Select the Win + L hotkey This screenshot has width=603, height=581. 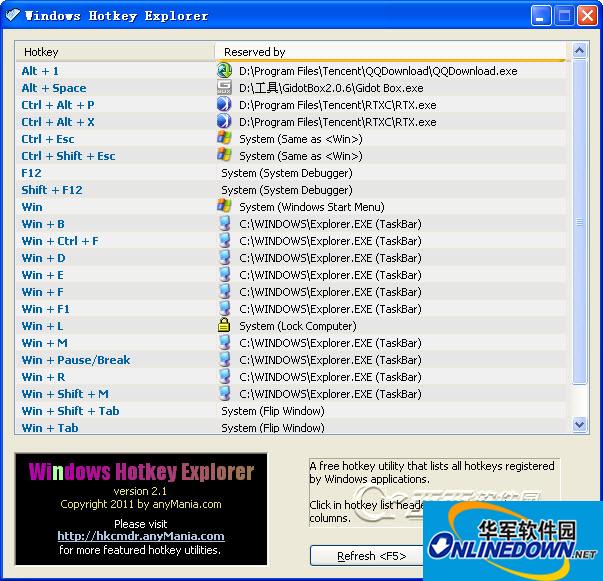[x=42, y=325]
